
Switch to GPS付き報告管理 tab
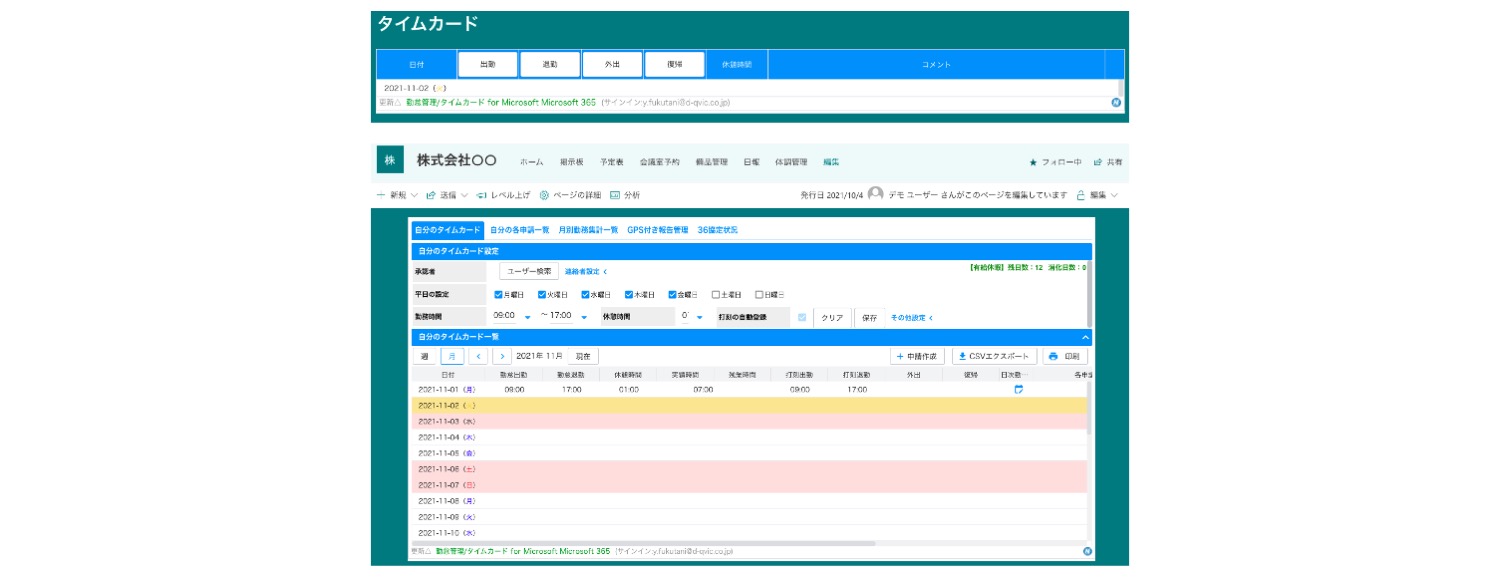coord(658,230)
